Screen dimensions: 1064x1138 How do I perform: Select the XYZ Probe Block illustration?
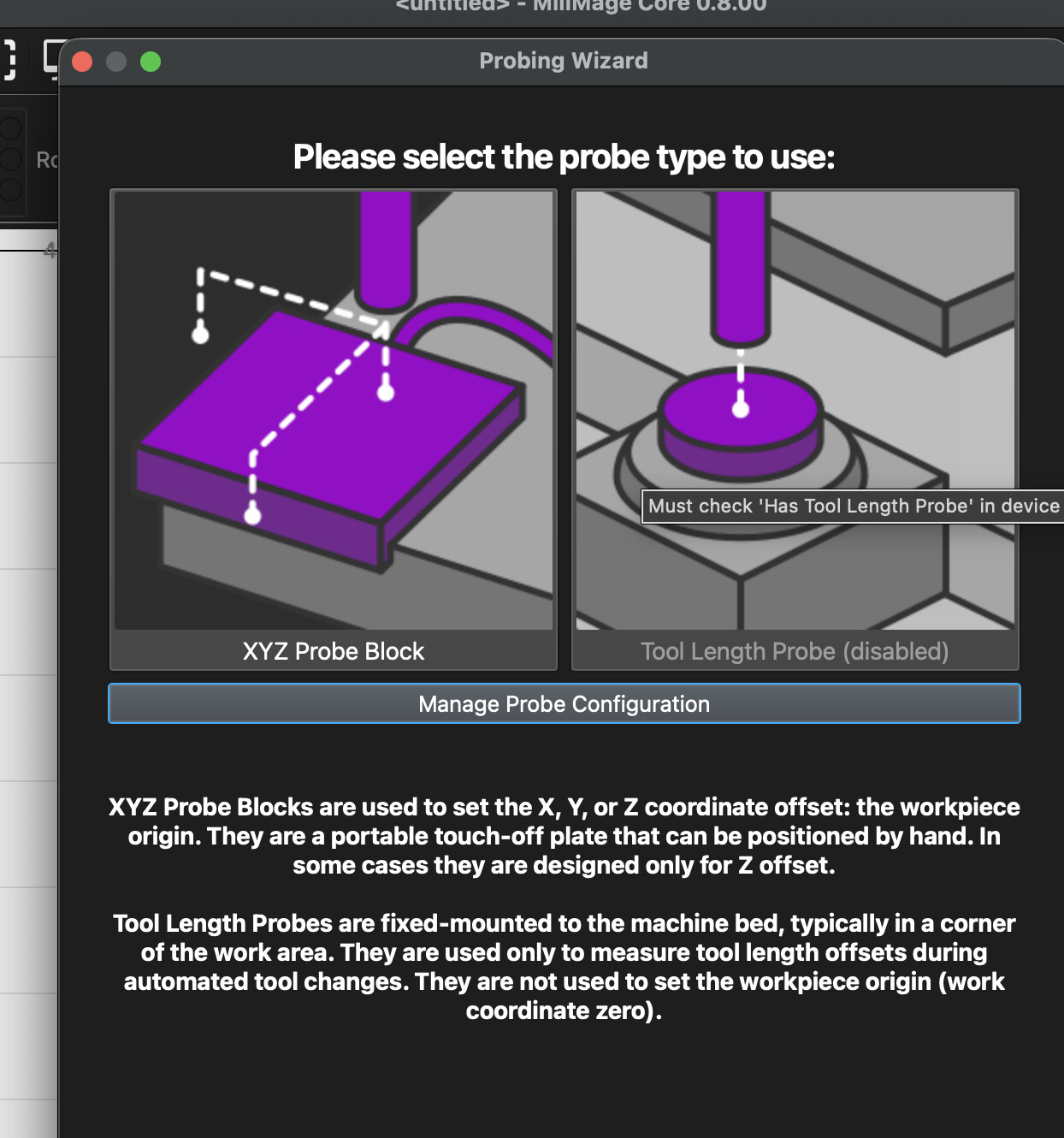[x=334, y=411]
